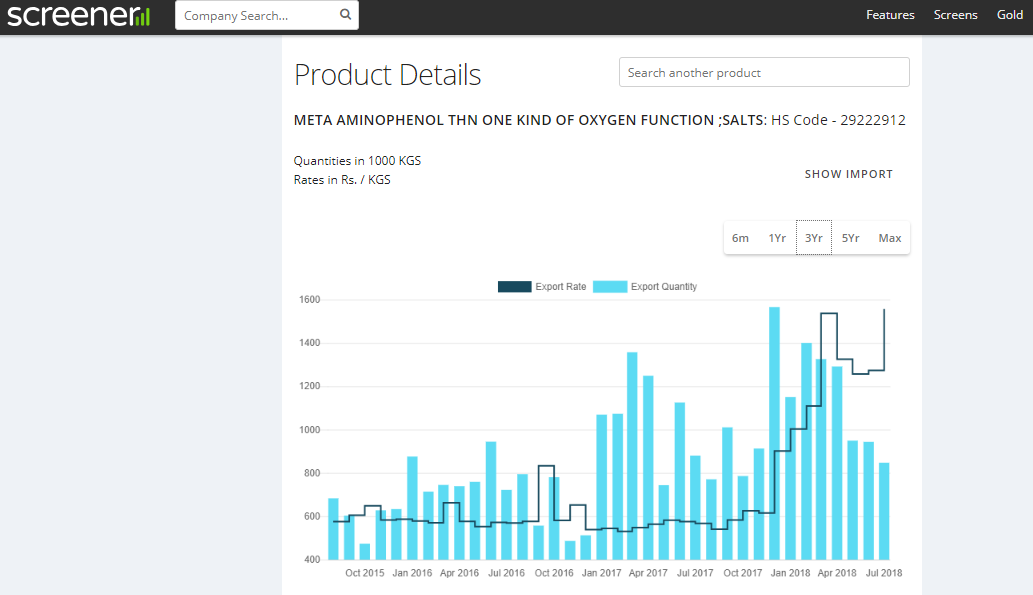Click the first bar in the chart

(333, 529)
